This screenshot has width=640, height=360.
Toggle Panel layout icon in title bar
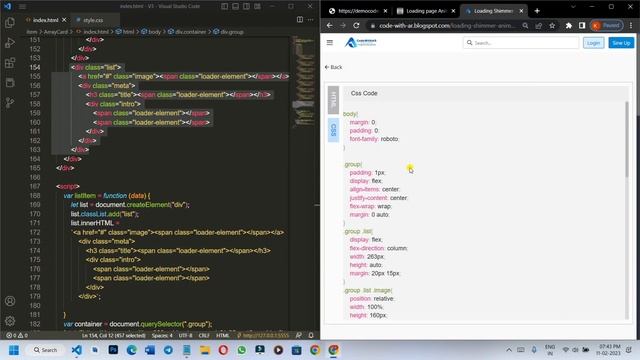pyautogui.click(x=236, y=6)
